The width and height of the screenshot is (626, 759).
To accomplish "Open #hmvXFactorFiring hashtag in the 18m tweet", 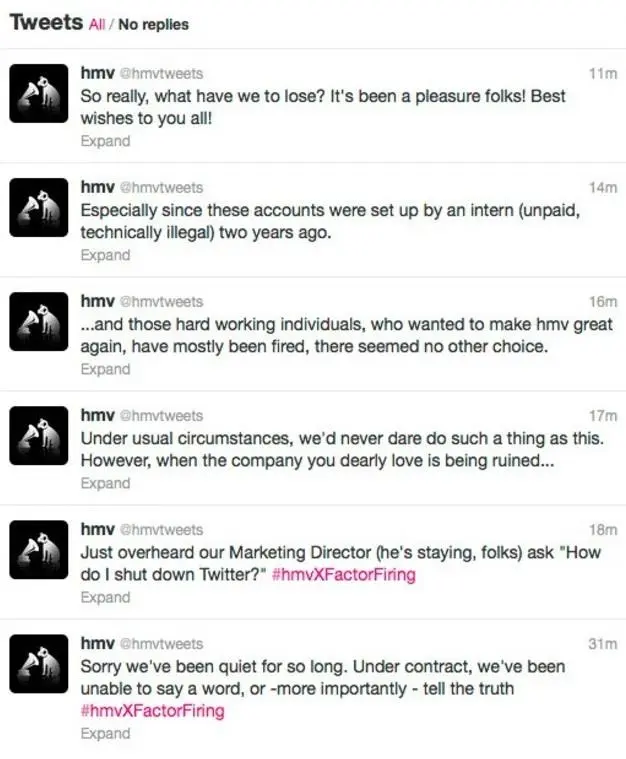I will [x=342, y=575].
